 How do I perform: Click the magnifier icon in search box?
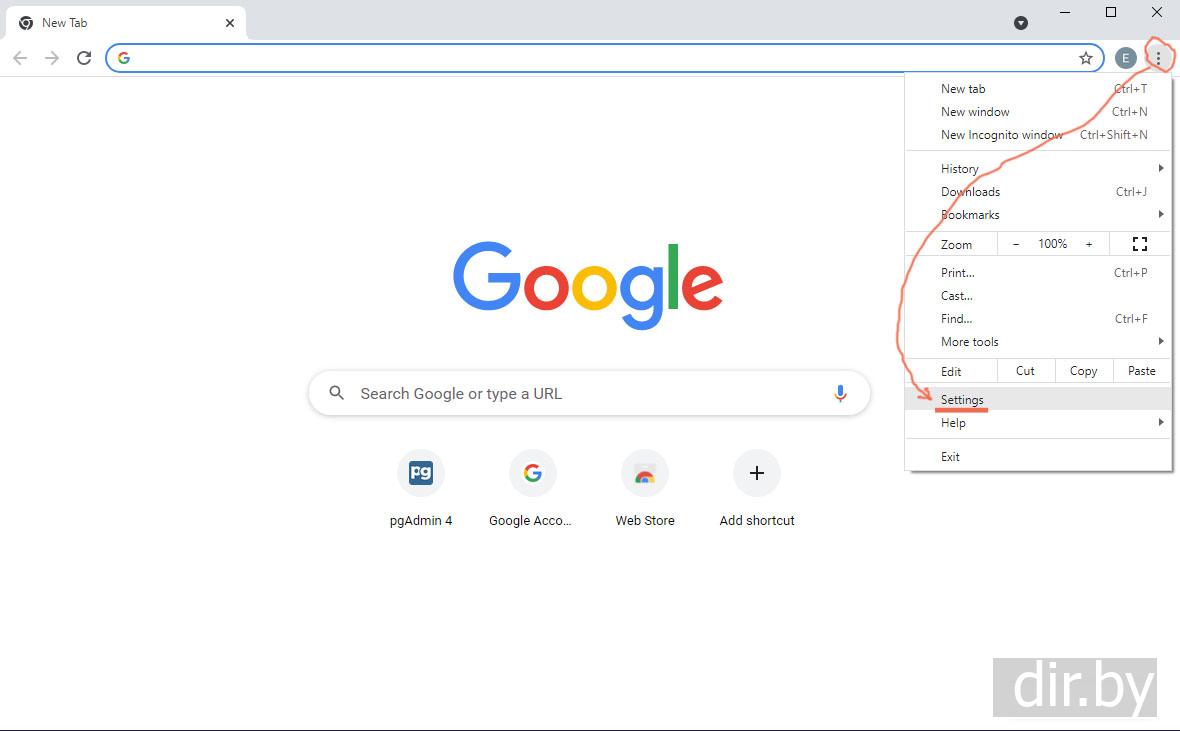coord(336,393)
